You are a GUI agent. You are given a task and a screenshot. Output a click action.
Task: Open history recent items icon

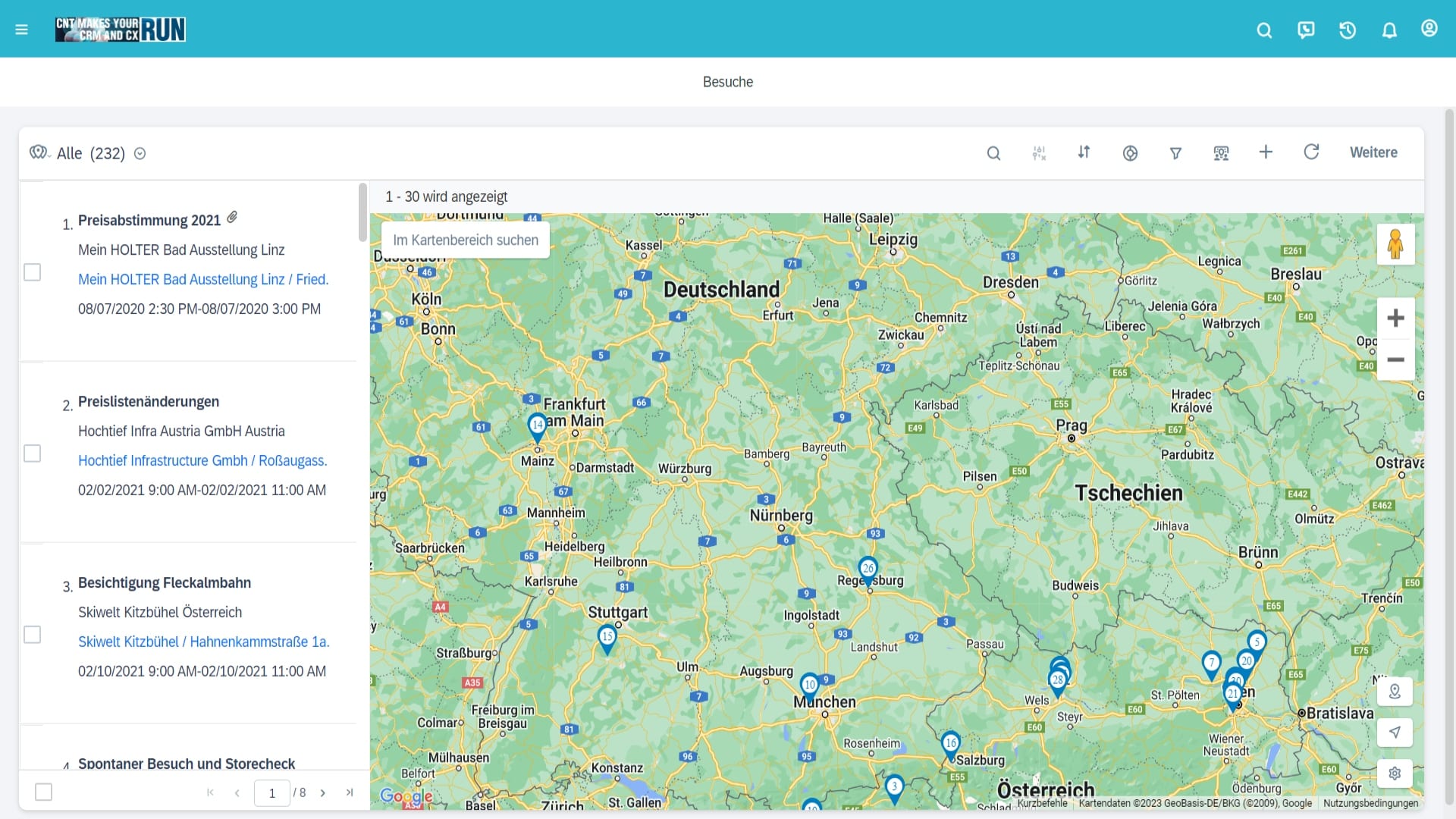(1348, 30)
